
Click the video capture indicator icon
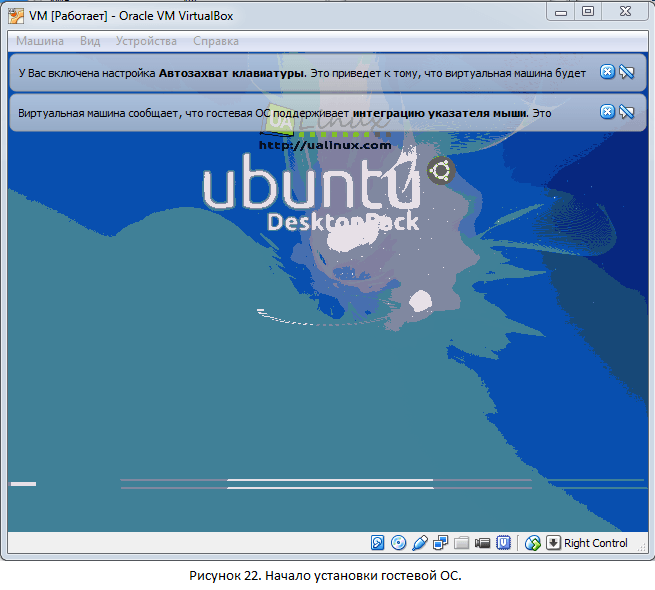[x=482, y=543]
